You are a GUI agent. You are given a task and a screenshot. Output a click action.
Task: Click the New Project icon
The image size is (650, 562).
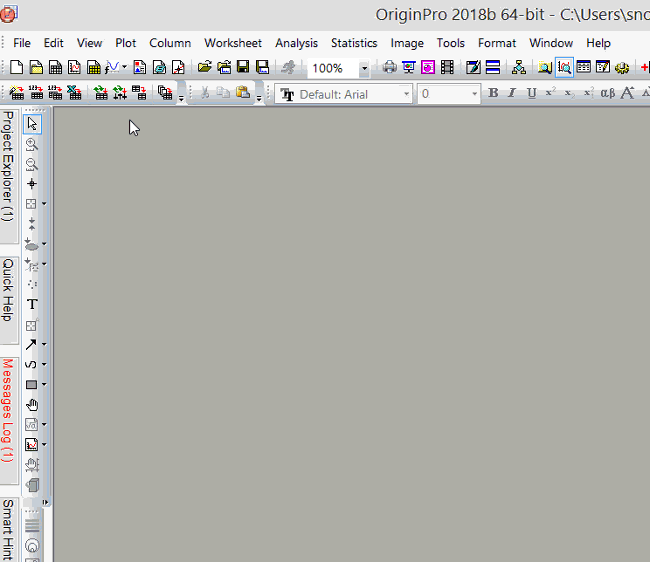16,68
